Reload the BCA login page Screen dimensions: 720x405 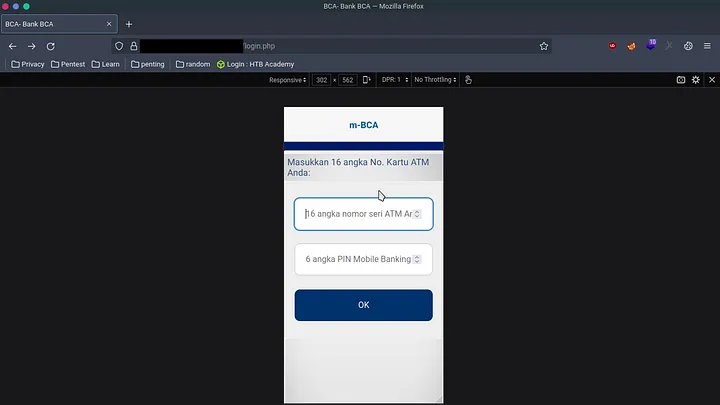[x=51, y=46]
